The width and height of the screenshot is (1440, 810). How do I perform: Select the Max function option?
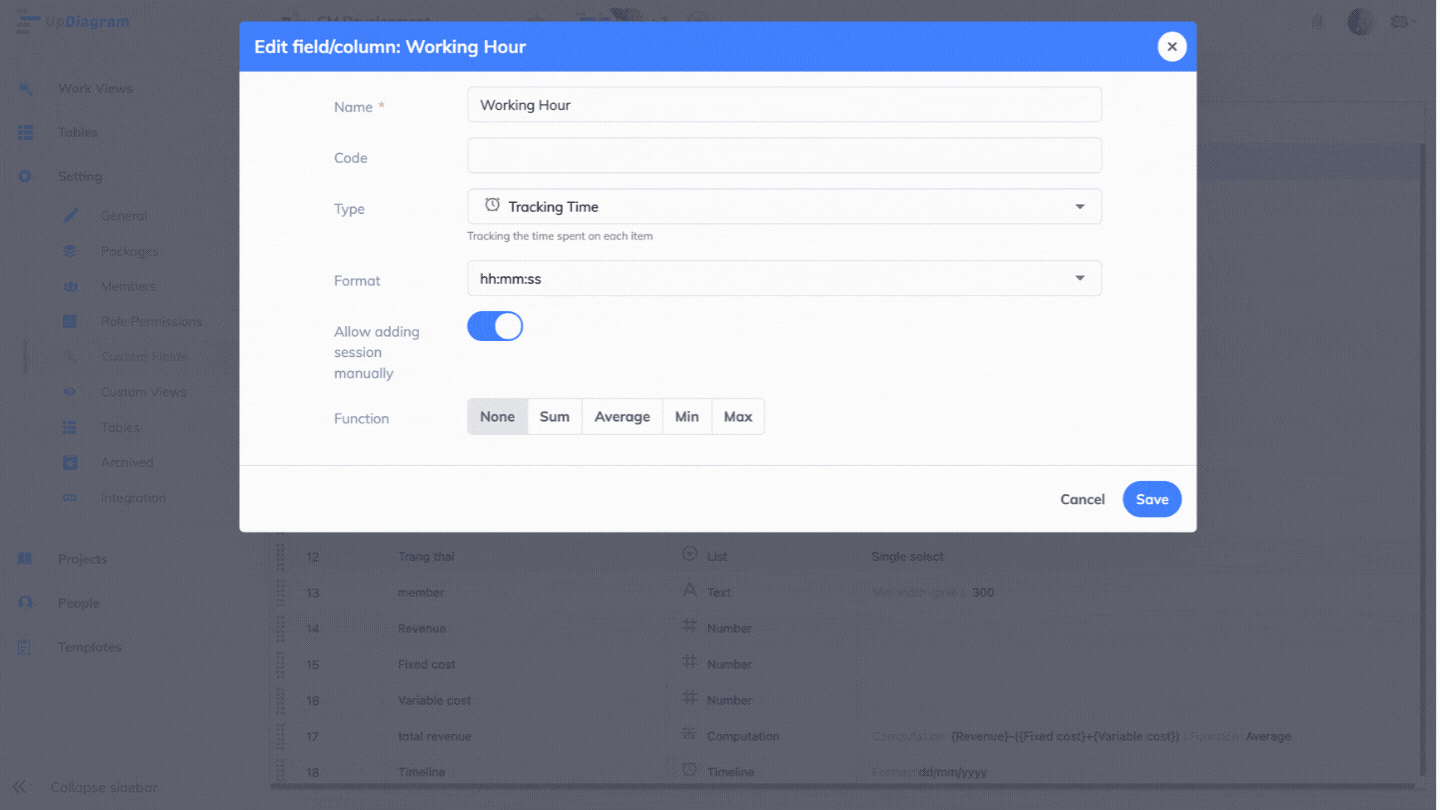tap(738, 417)
